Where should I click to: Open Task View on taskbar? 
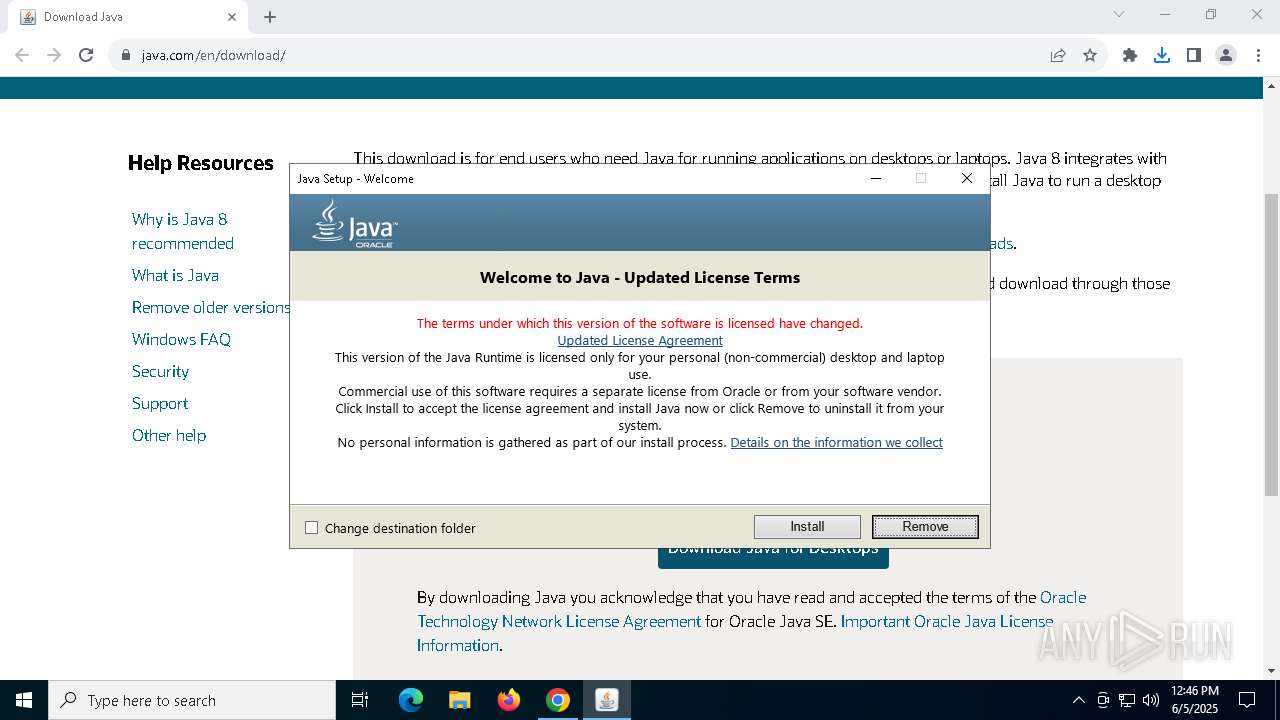coord(360,700)
